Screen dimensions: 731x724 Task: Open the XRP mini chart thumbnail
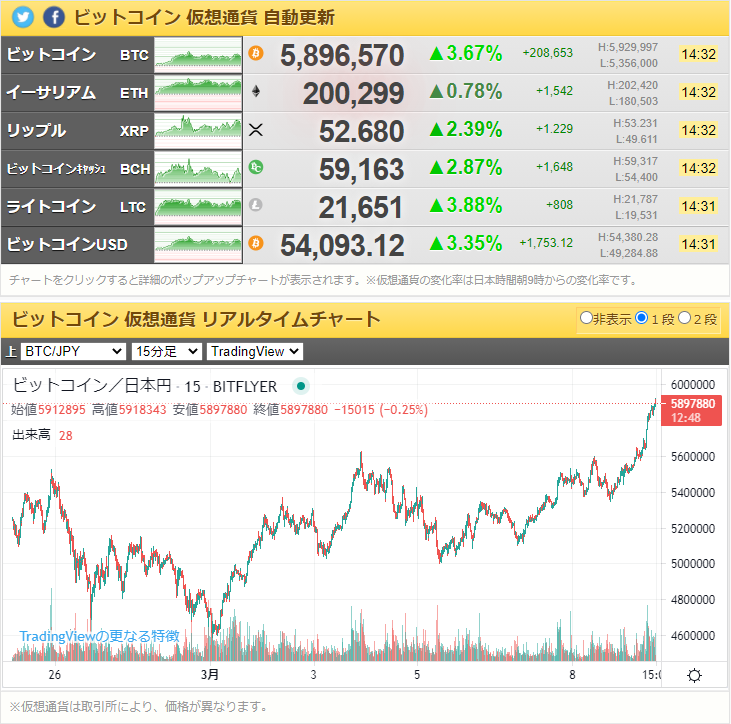point(198,131)
